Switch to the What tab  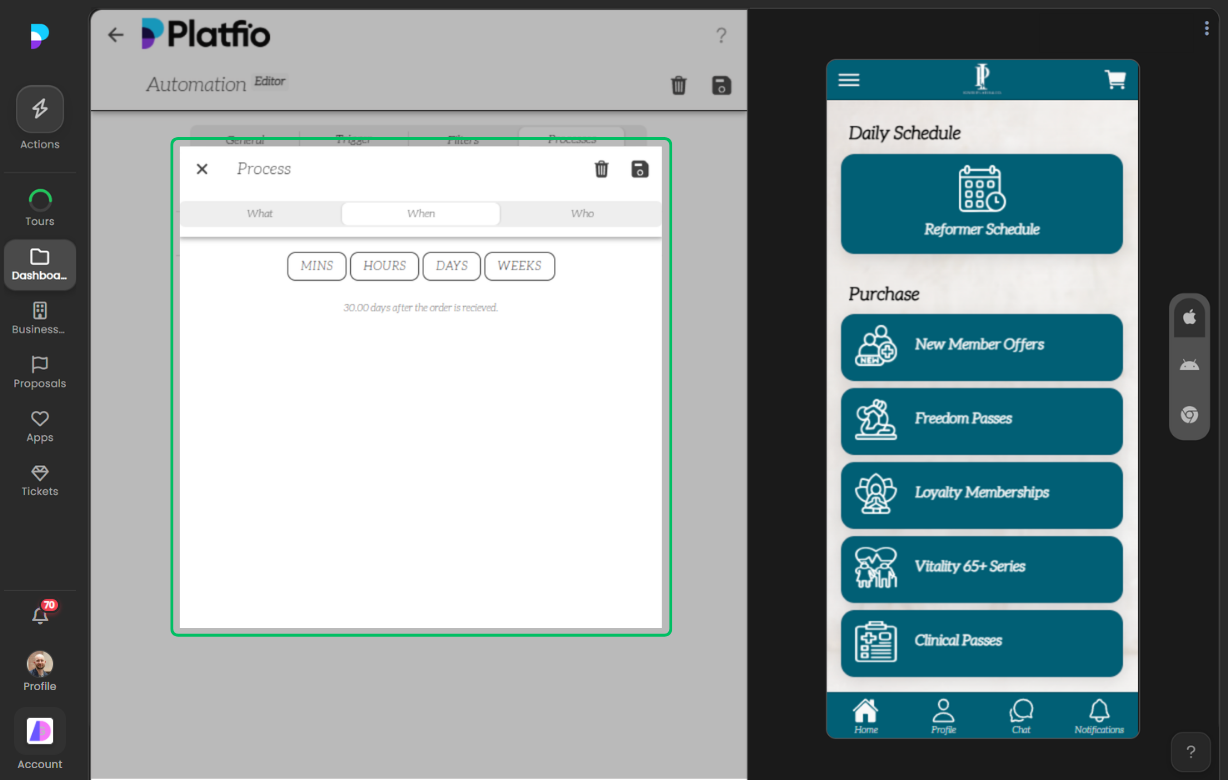[260, 214]
